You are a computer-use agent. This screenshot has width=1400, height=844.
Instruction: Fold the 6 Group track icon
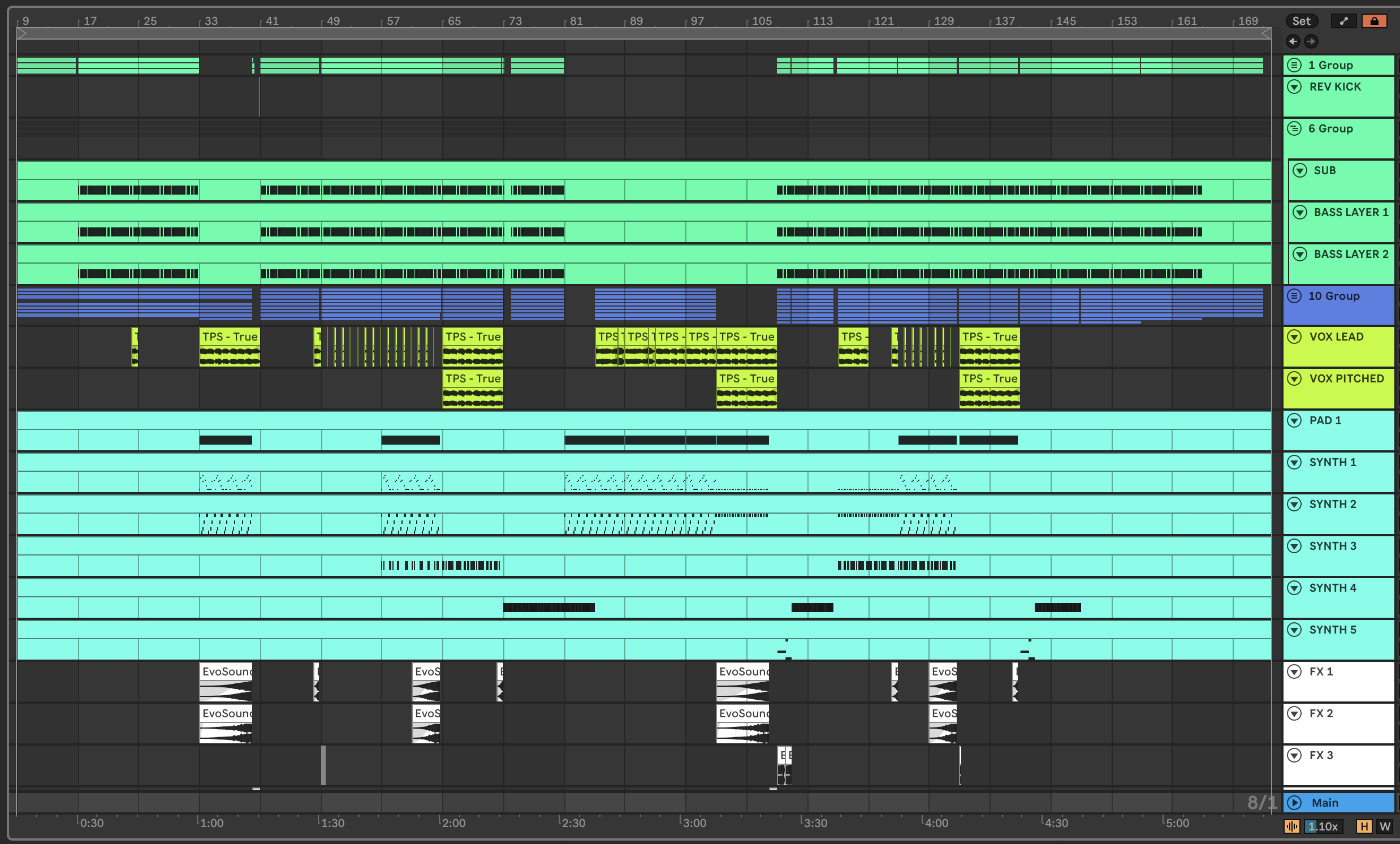click(1294, 128)
